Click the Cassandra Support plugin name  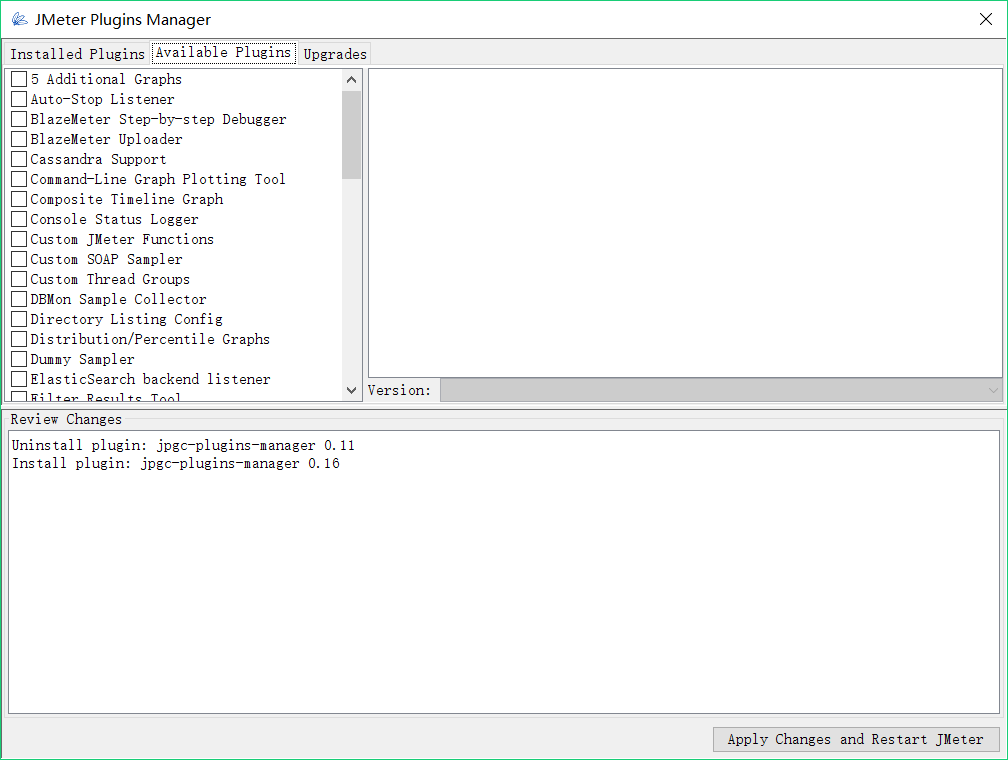pos(98,159)
